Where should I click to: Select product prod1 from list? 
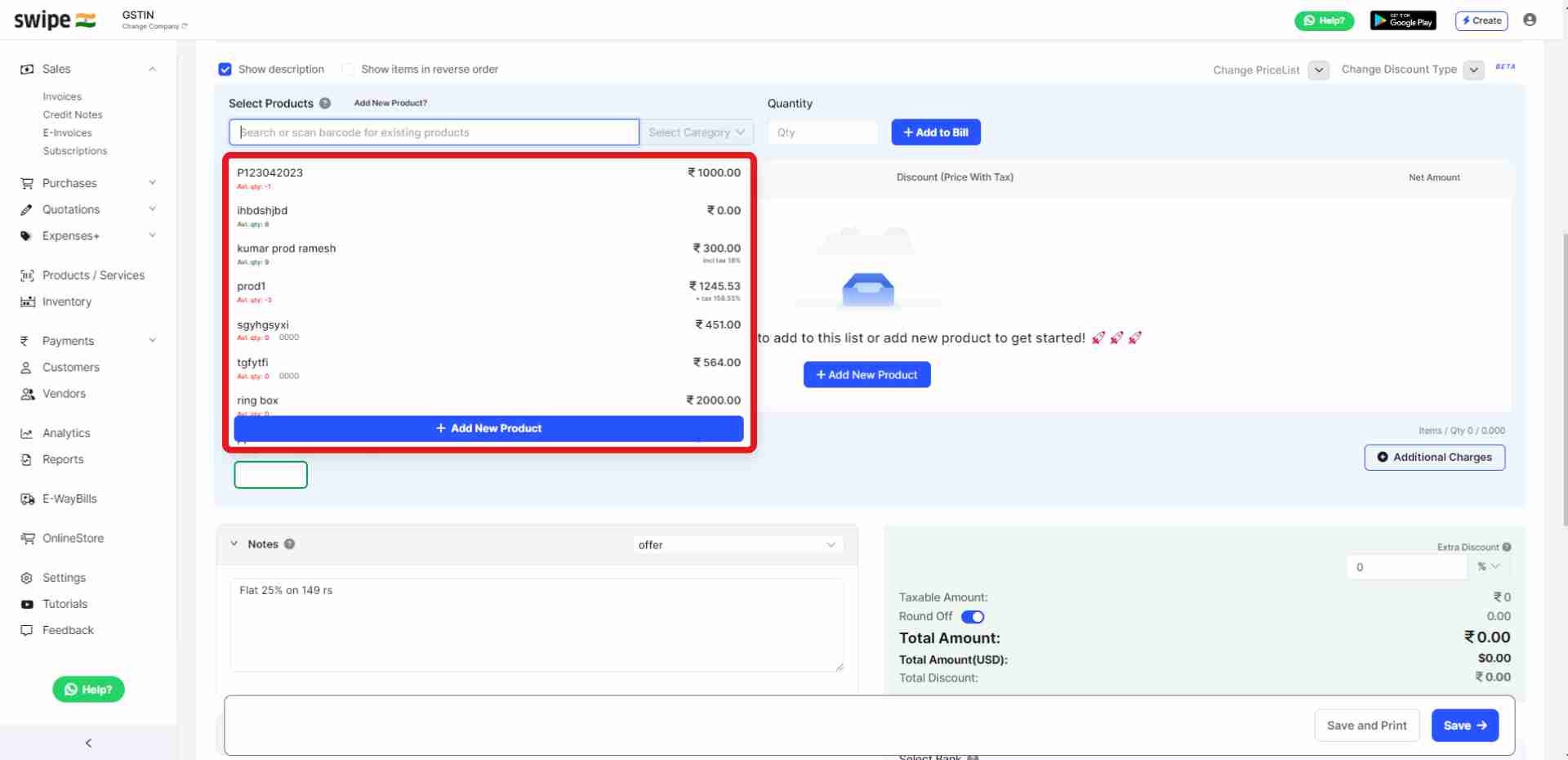point(488,292)
